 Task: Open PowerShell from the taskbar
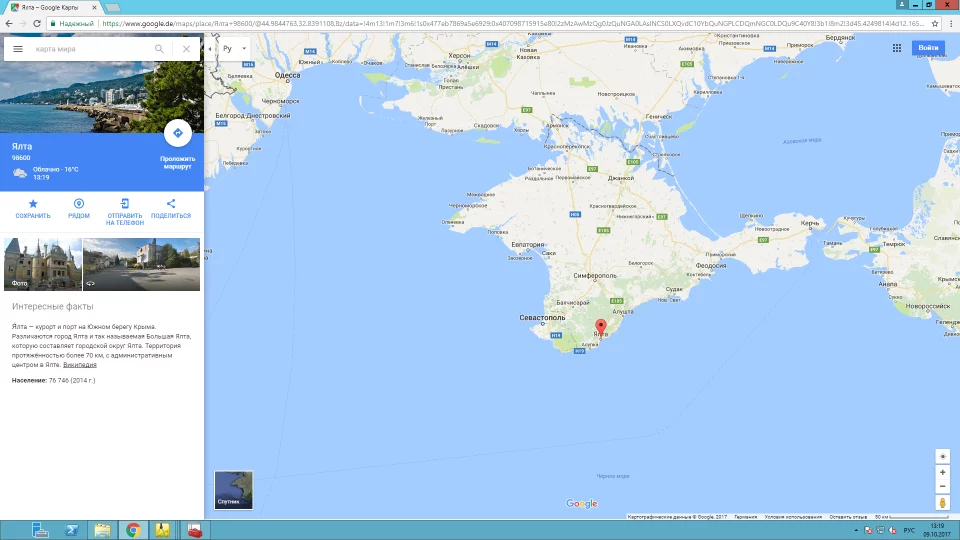72,530
